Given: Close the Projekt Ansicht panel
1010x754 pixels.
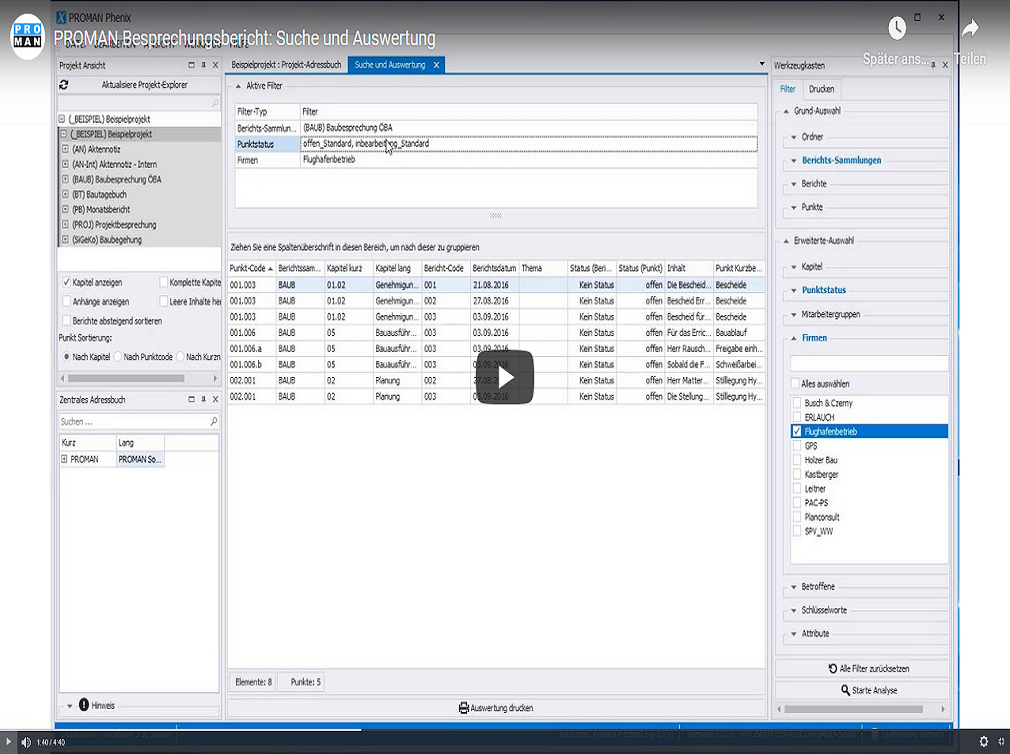Looking at the screenshot, I should pos(216,65).
